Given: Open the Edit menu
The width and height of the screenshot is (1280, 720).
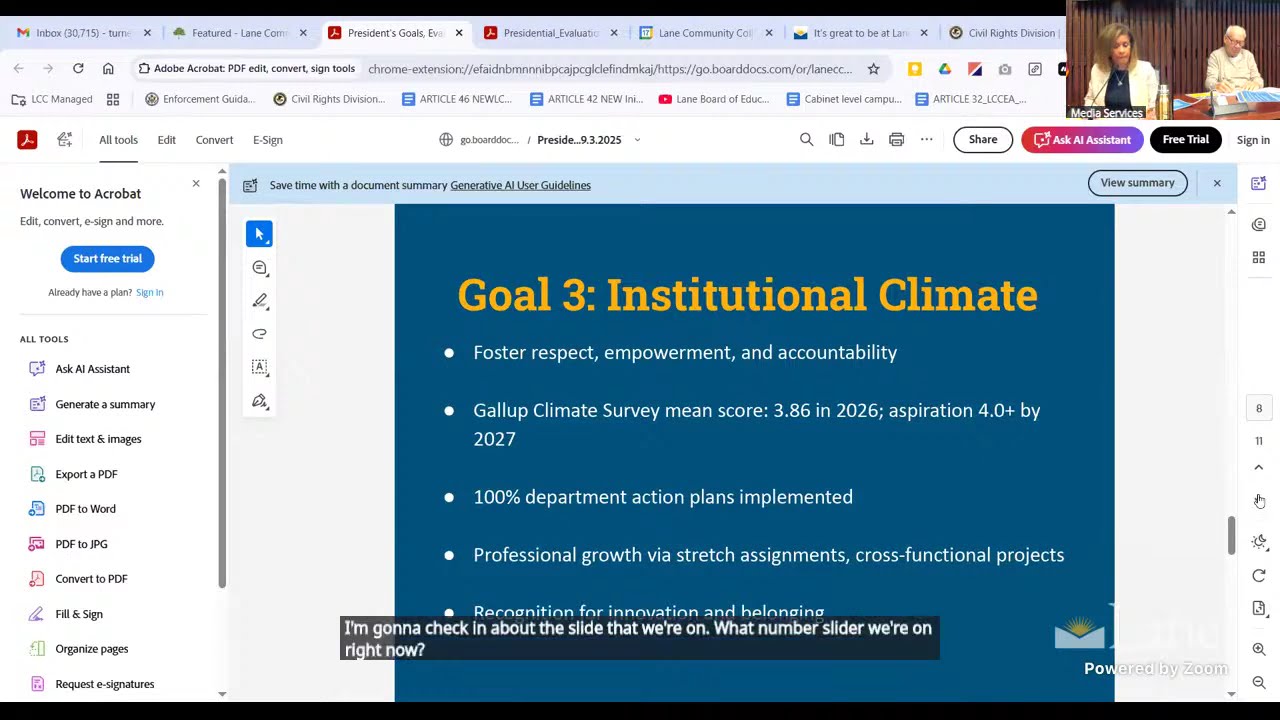Looking at the screenshot, I should 167,140.
